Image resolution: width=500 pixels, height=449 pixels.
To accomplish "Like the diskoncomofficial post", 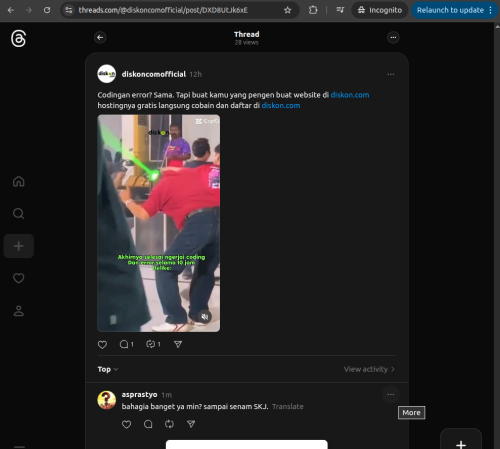I will (102, 344).
